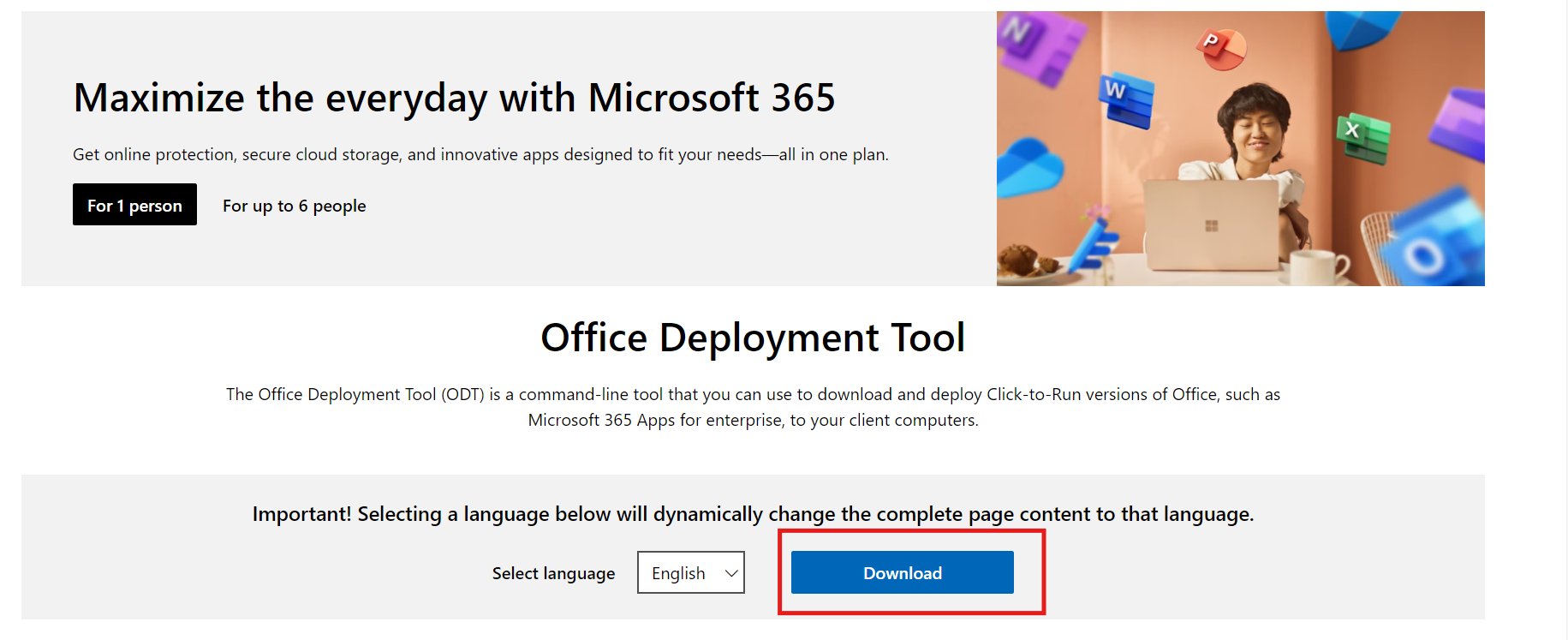Click the Microsoft 365 promotional image

click(1240, 148)
